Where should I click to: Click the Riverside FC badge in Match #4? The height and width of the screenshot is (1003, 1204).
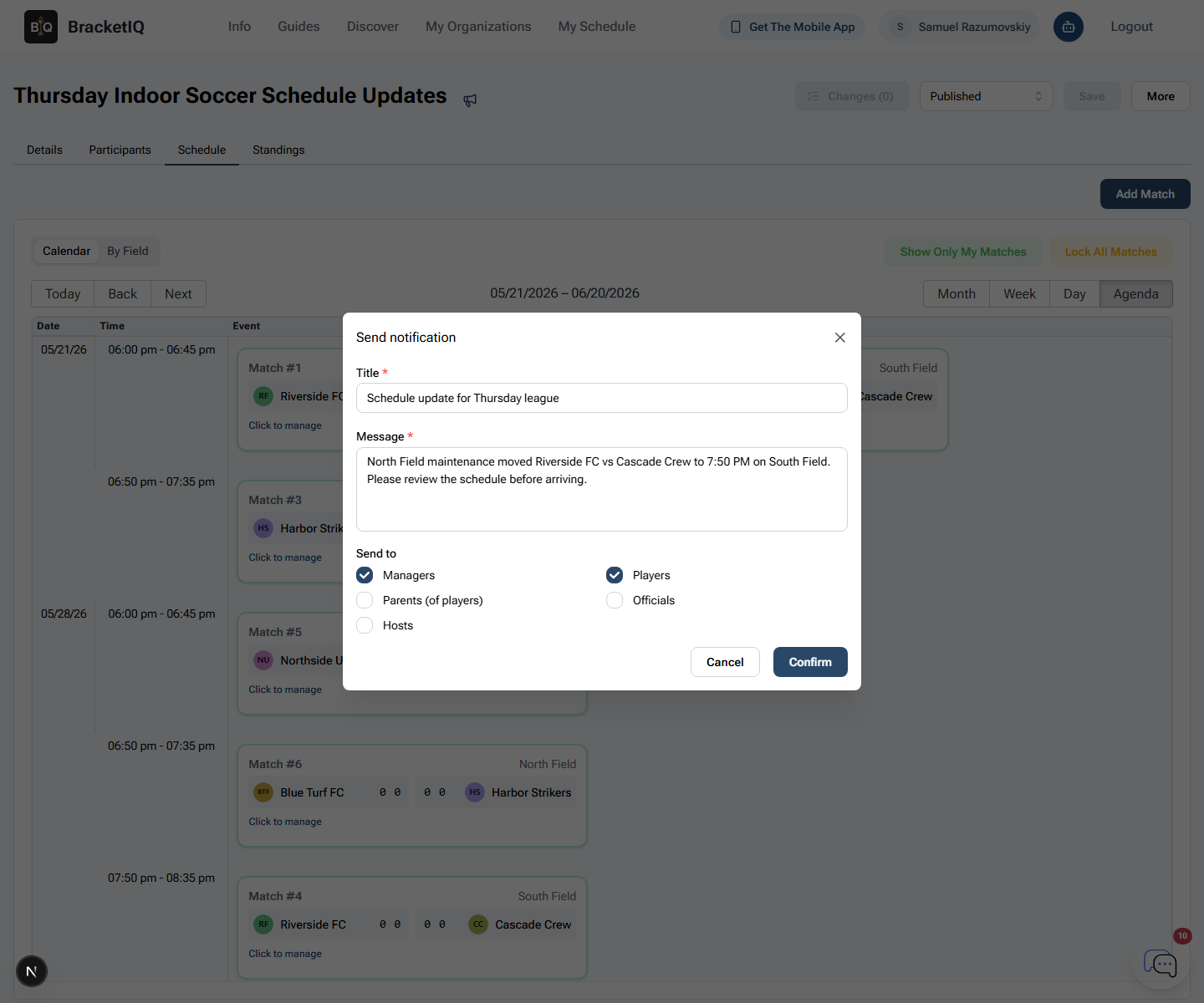263,924
